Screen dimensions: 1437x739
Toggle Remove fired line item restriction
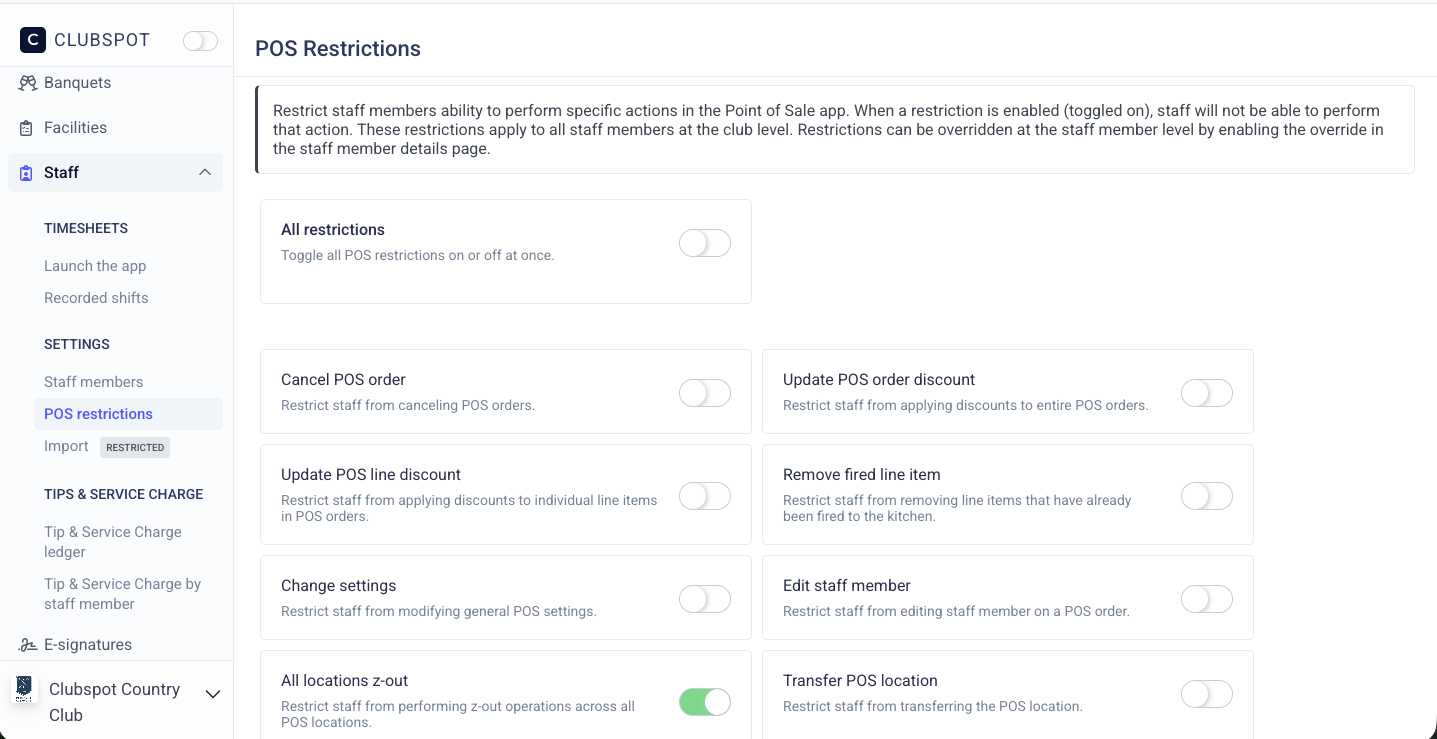pos(1207,496)
